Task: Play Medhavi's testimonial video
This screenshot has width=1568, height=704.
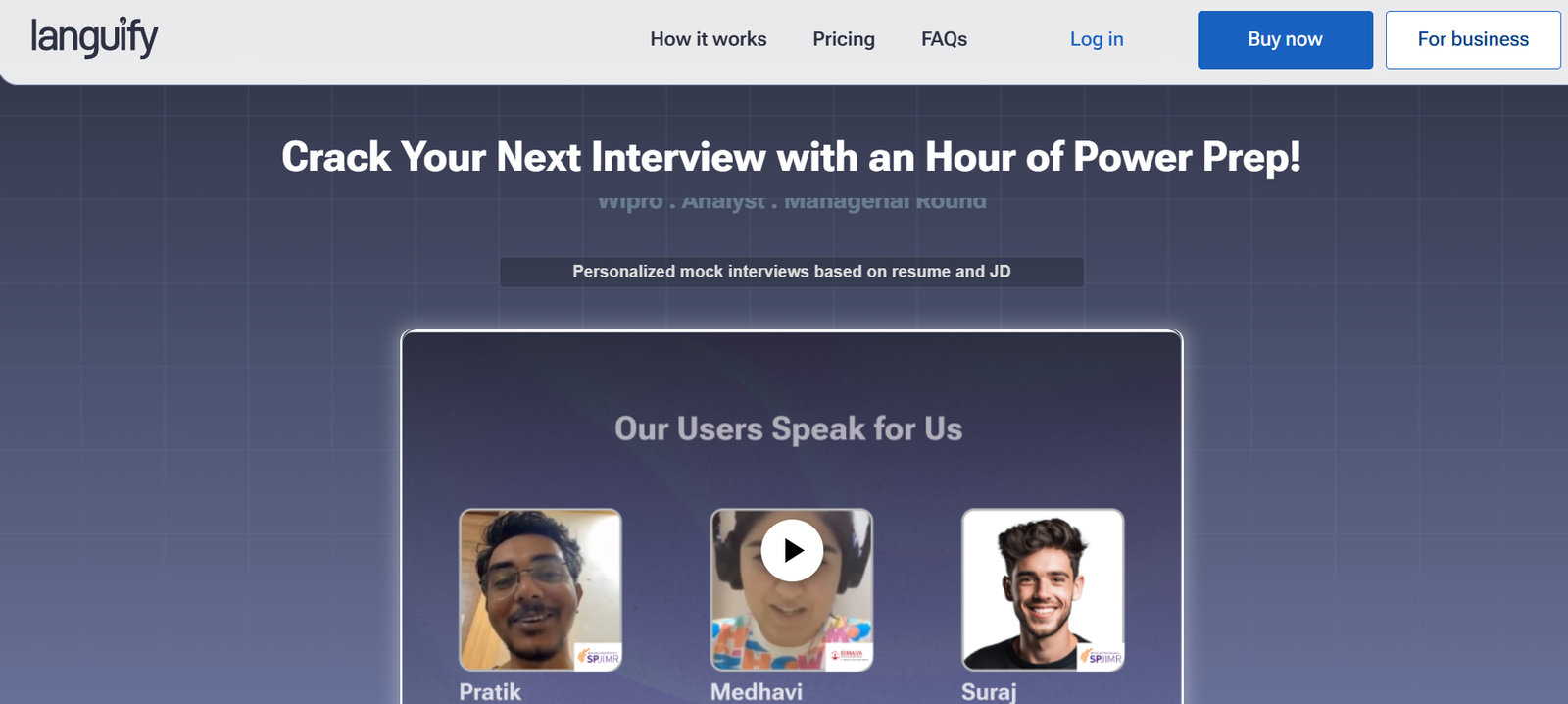Action: coord(792,550)
